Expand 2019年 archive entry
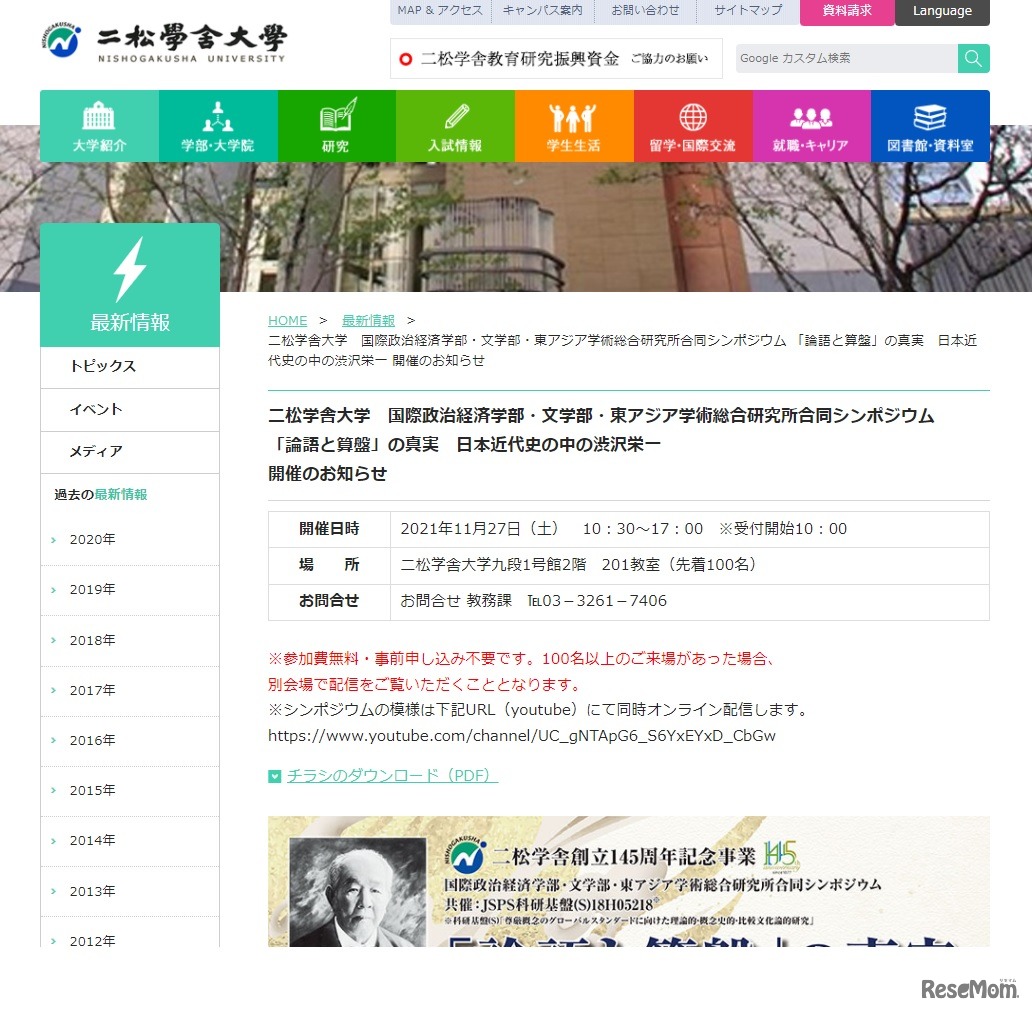 (130, 590)
